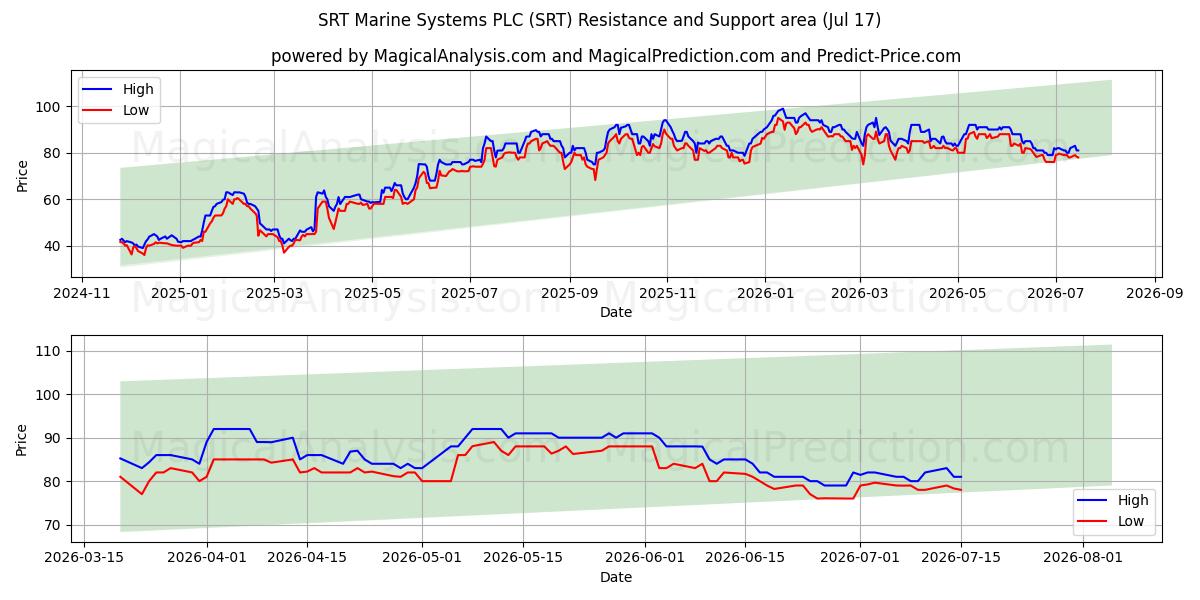Click the '2026-08-01' date tick label
This screenshot has height=600, width=1200.
1083,560
